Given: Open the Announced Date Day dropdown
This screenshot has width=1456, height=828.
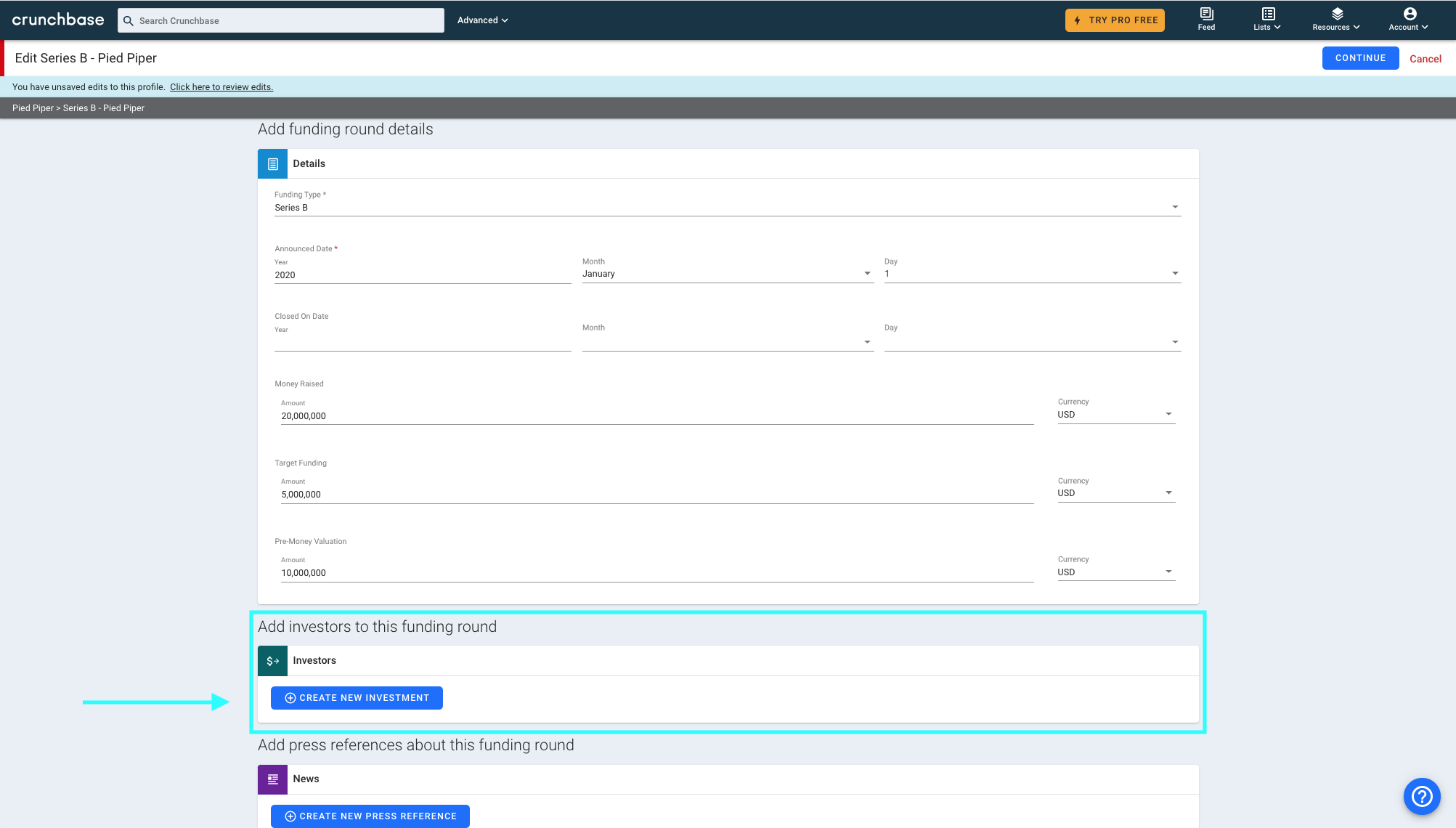Looking at the screenshot, I should point(1032,274).
